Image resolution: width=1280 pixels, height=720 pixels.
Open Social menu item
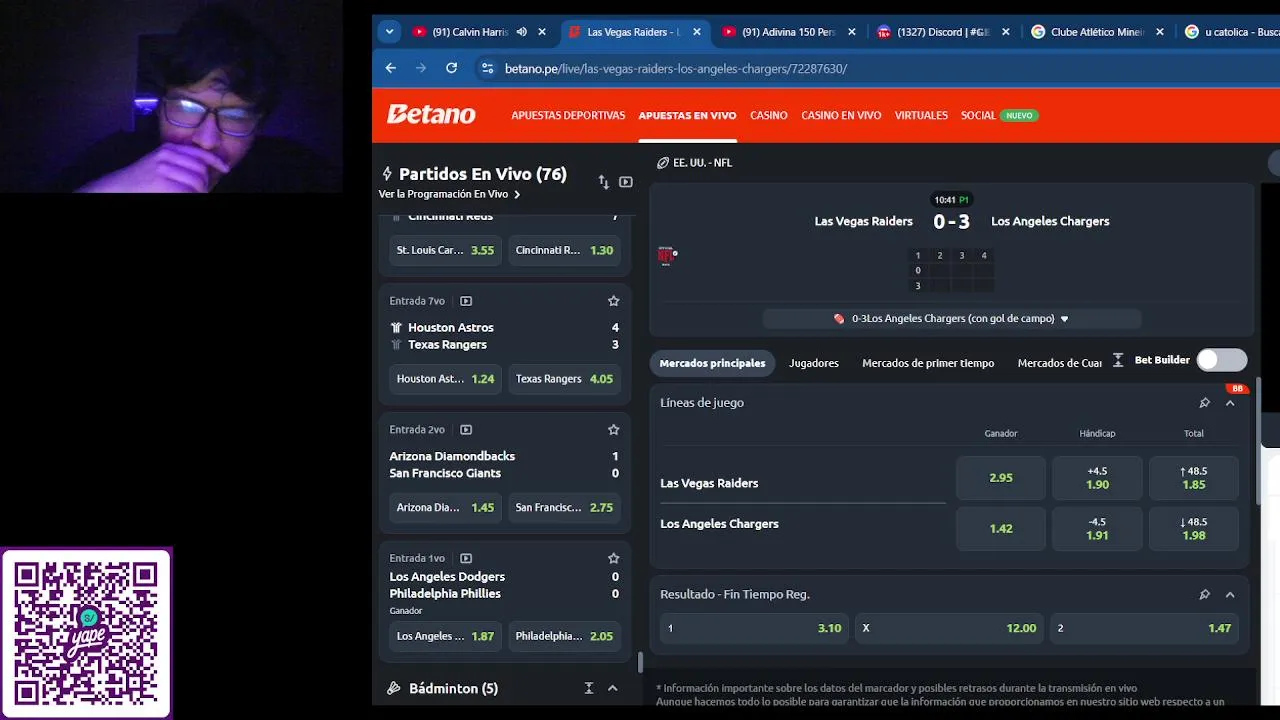(978, 115)
